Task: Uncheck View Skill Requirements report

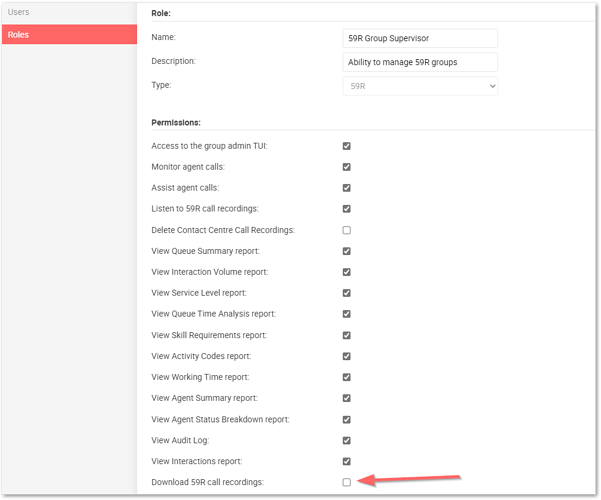Action: click(347, 335)
